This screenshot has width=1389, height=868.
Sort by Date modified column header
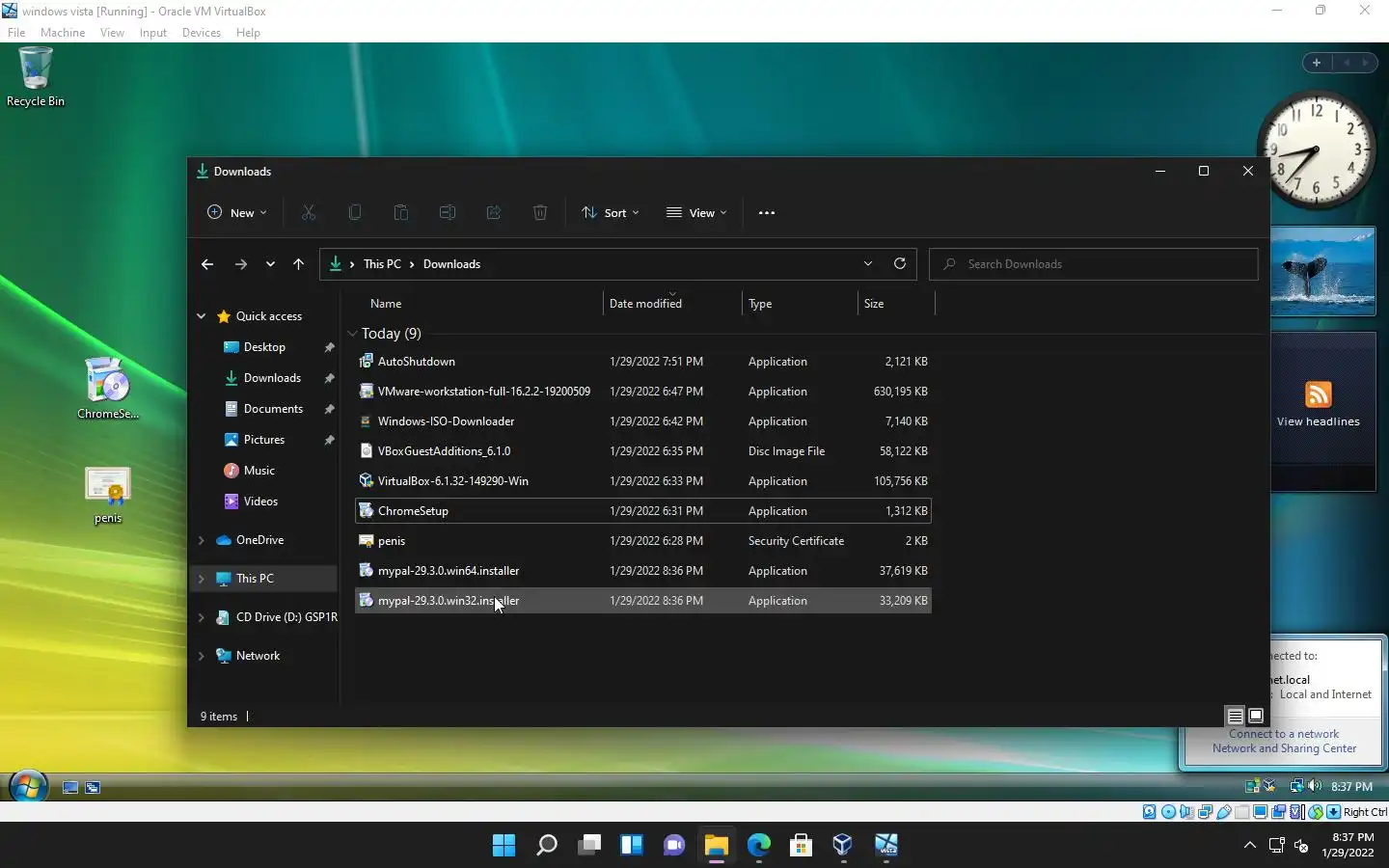[672, 304]
